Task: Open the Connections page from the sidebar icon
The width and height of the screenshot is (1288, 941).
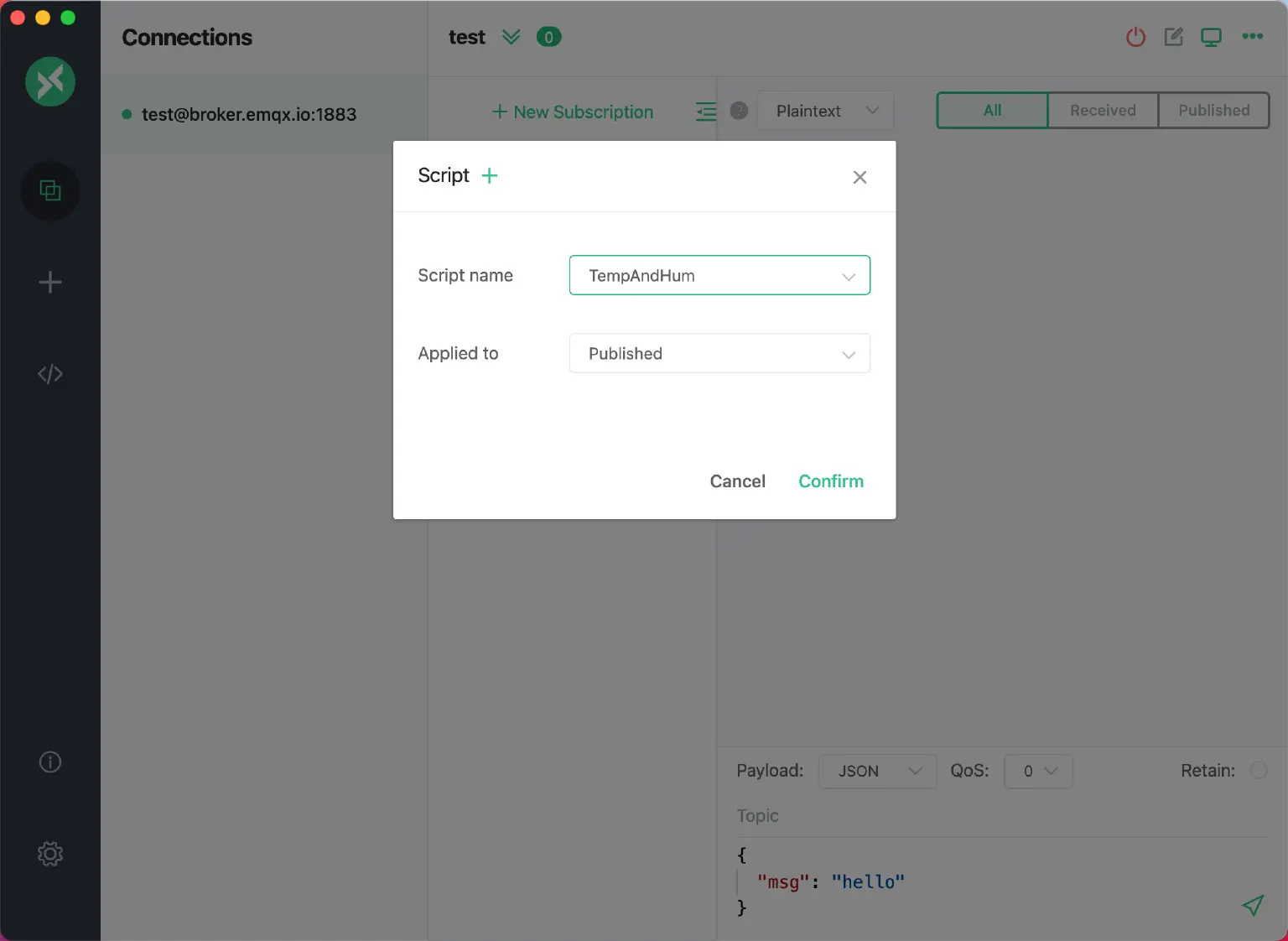Action: click(x=50, y=191)
